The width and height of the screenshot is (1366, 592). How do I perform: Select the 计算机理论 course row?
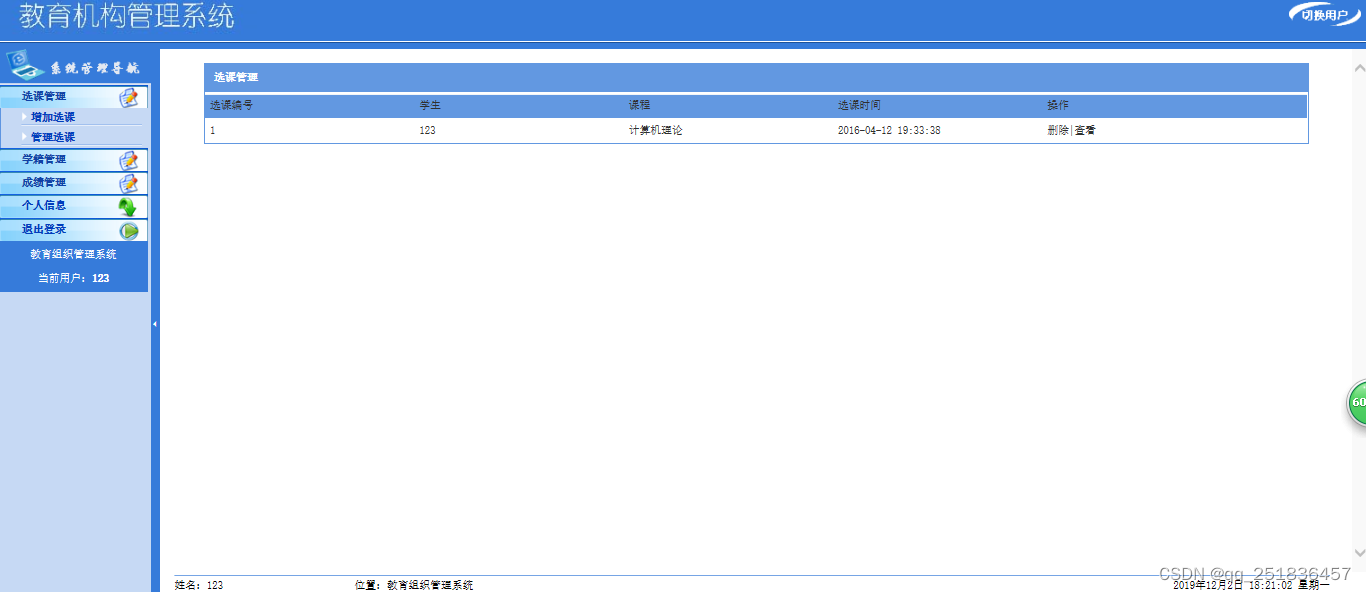pos(655,130)
